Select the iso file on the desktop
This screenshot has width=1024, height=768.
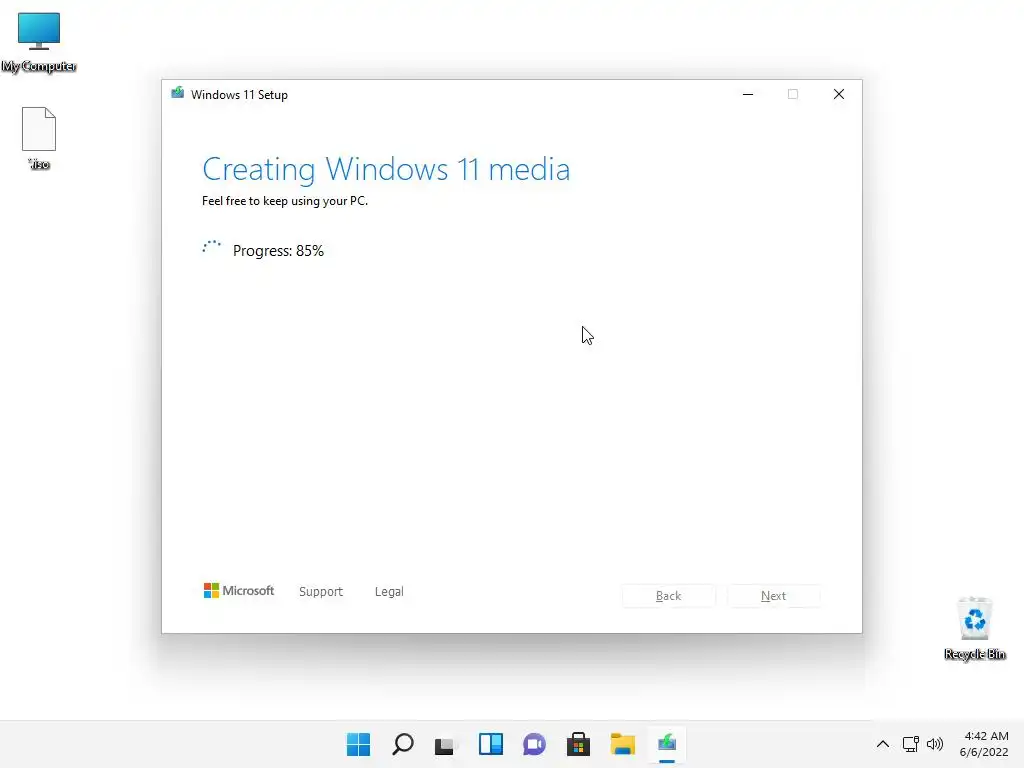tap(39, 138)
